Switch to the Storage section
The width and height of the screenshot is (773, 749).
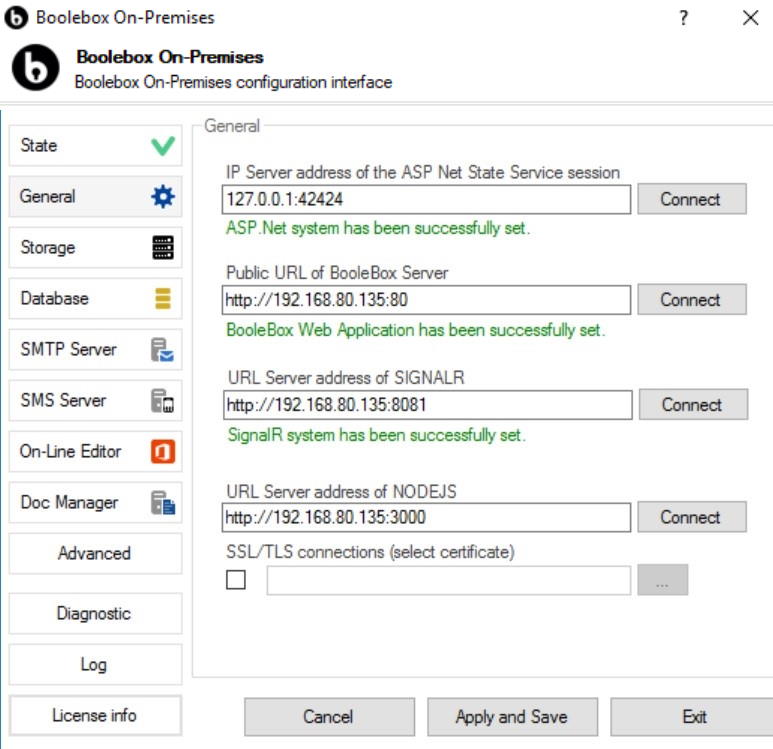[x=96, y=247]
